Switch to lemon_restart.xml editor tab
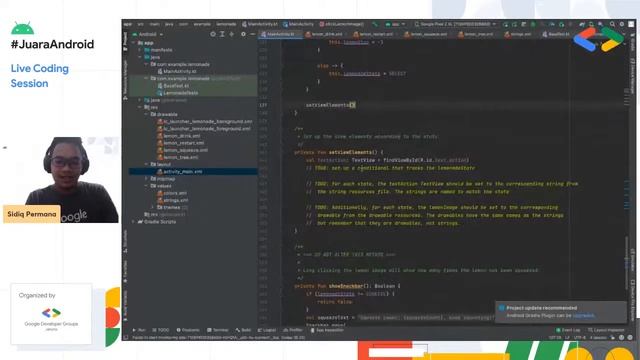 pos(373,34)
